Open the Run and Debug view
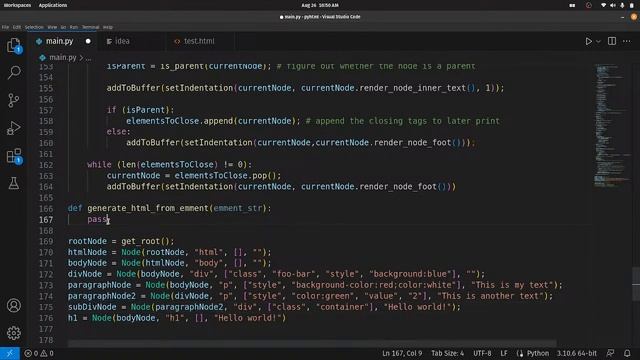This screenshot has width=640, height=360. click(x=14, y=128)
